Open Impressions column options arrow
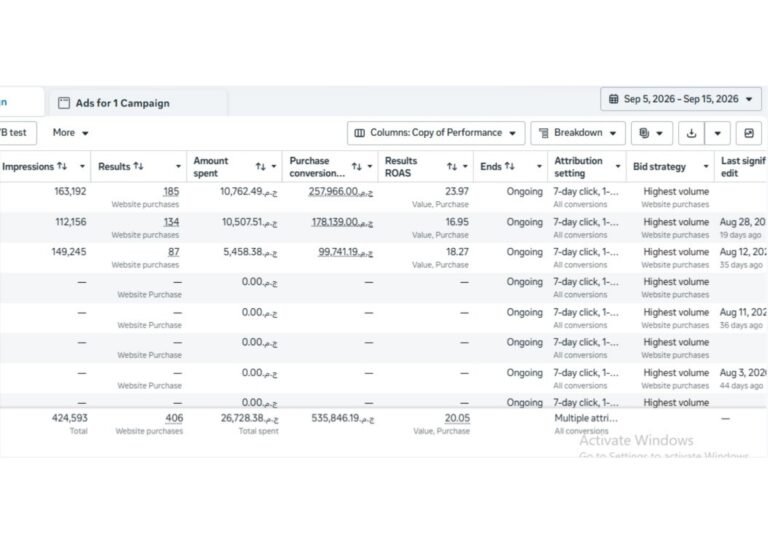 82,166
